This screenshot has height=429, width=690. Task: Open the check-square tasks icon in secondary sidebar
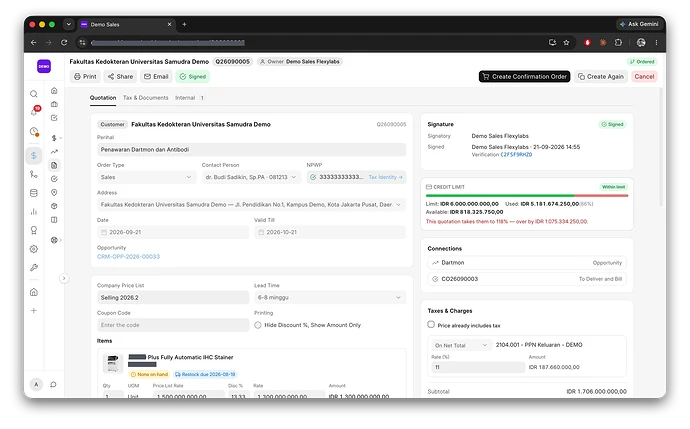coord(54,118)
